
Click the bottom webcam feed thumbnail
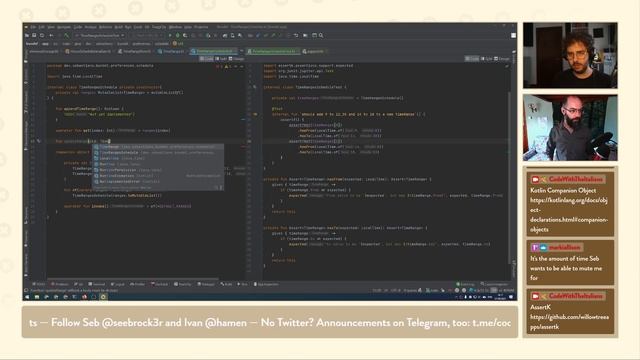pyautogui.click(x=570, y=128)
